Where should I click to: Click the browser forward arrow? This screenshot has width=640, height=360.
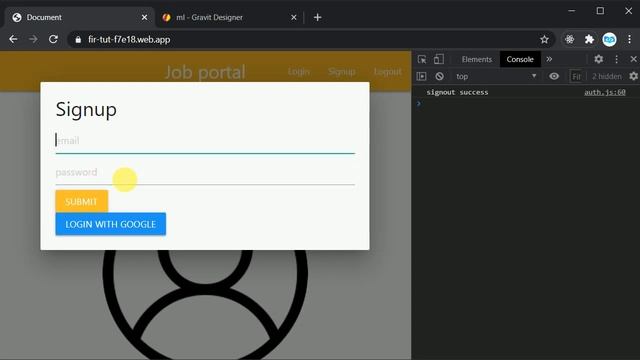coord(33,39)
